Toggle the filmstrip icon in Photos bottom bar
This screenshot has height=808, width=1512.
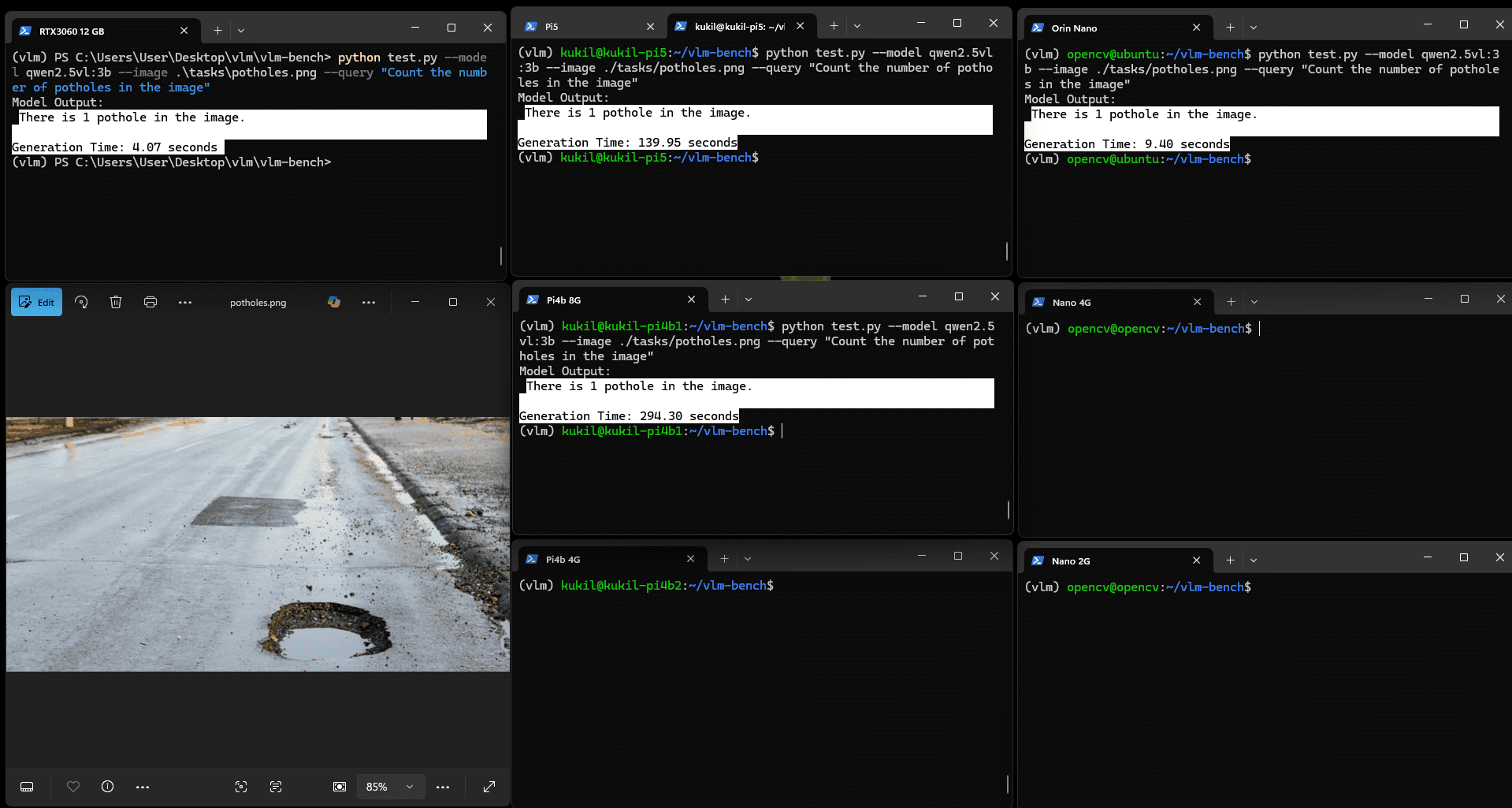point(27,787)
